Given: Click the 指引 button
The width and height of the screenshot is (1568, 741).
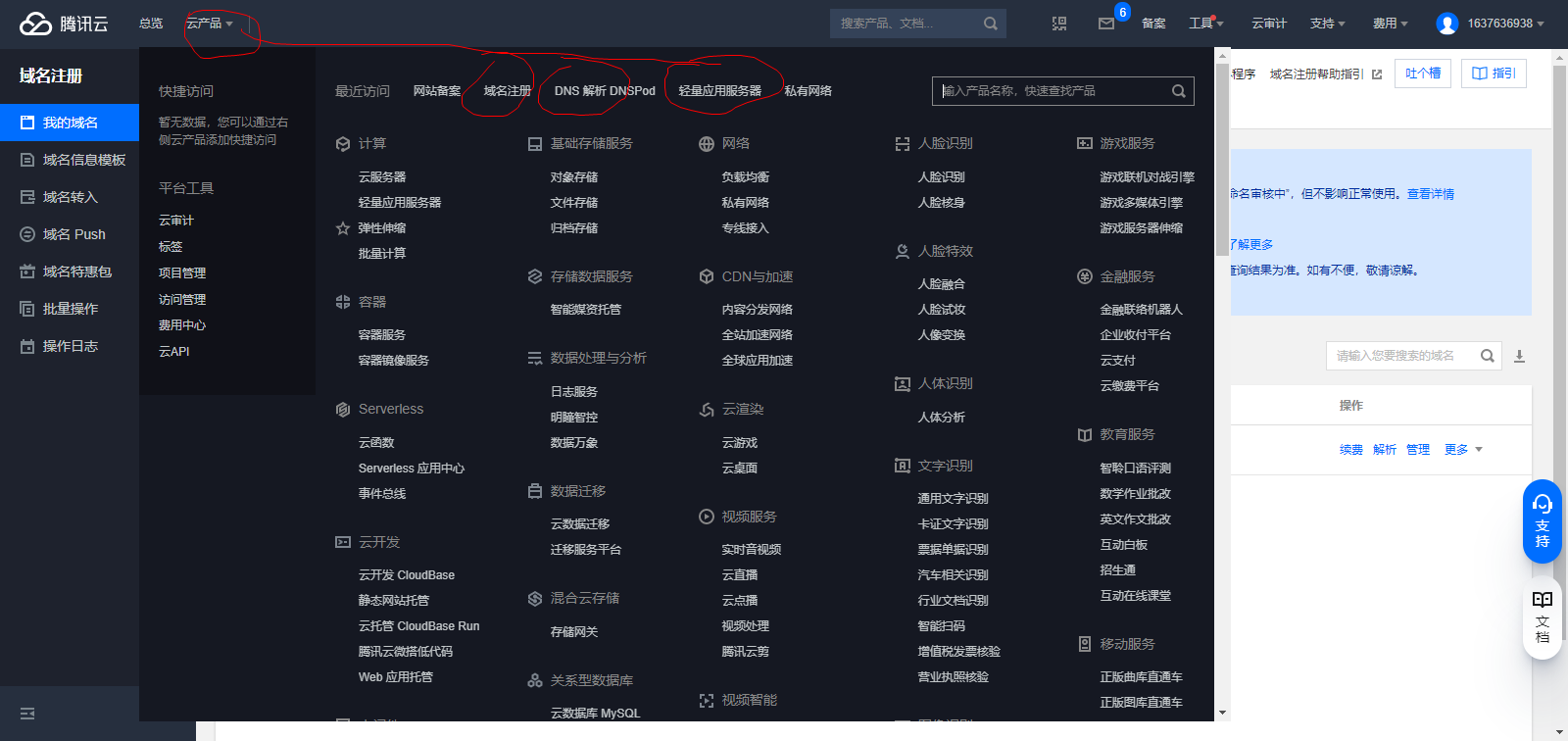Looking at the screenshot, I should pyautogui.click(x=1494, y=74).
